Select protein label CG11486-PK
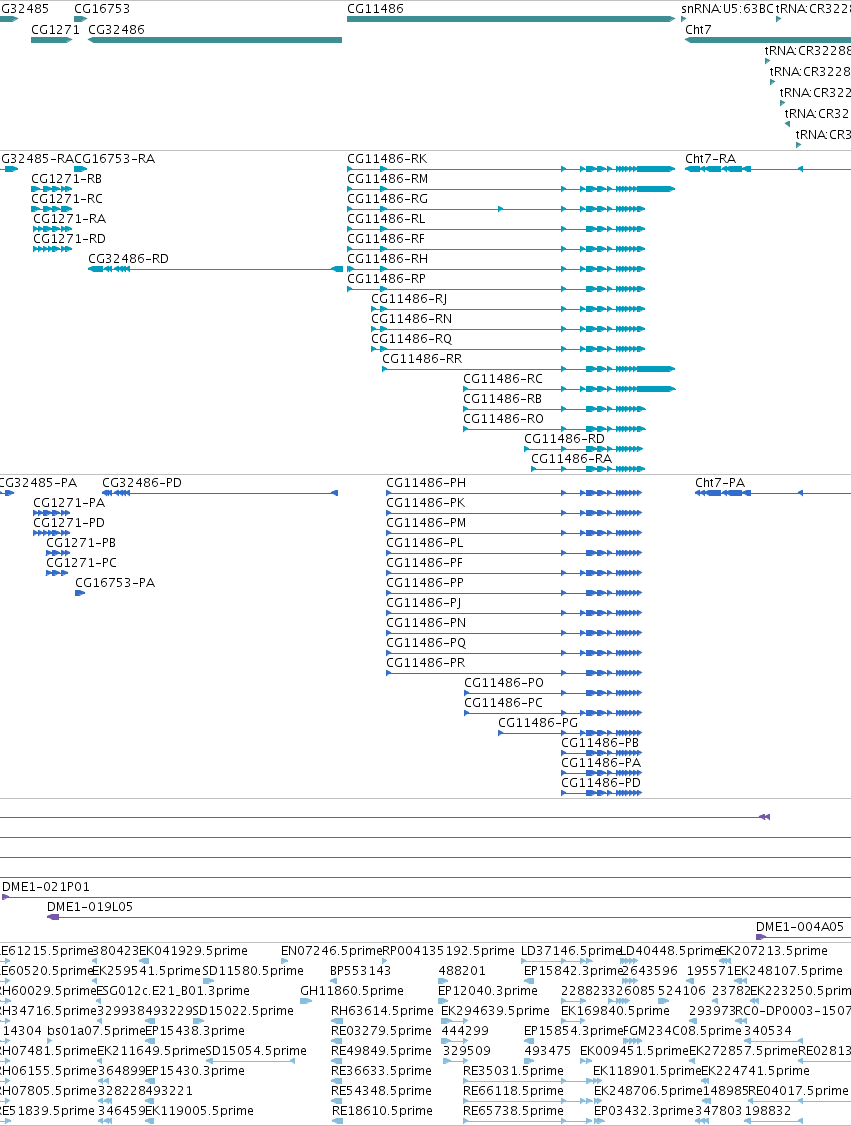Viewport: 851px width, 1126px height. (426, 503)
